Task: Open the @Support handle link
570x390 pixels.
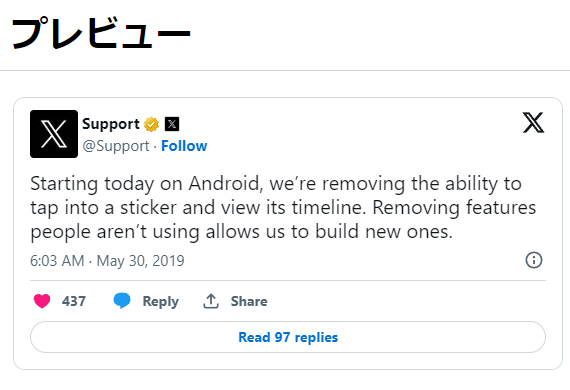Action: click(x=116, y=146)
